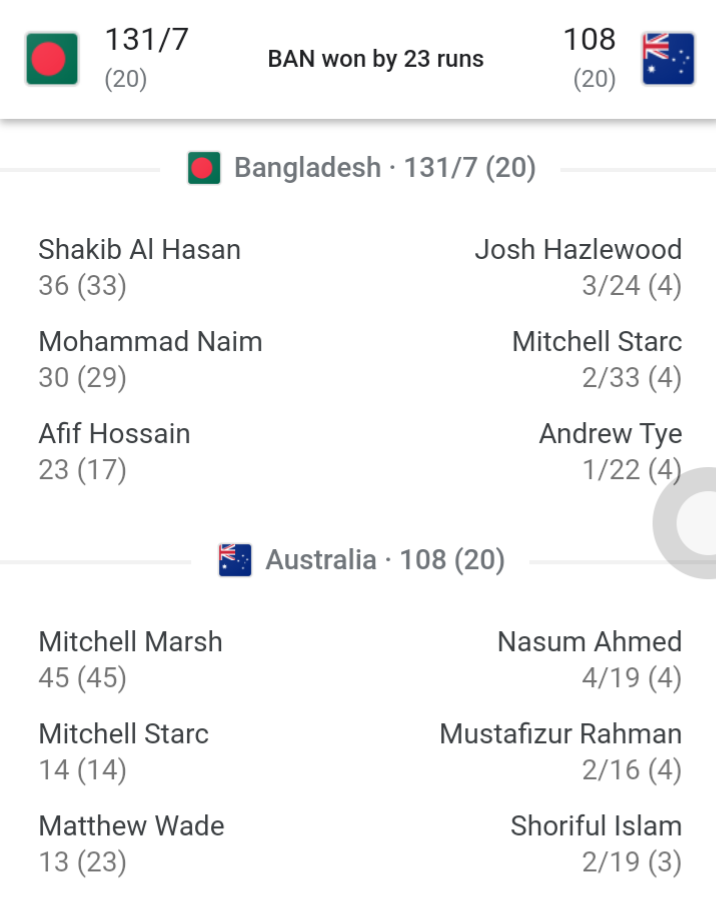Screen dimensions: 716x911
Task: Open Shakib Al Hasan's player entry
Action: [x=139, y=267]
